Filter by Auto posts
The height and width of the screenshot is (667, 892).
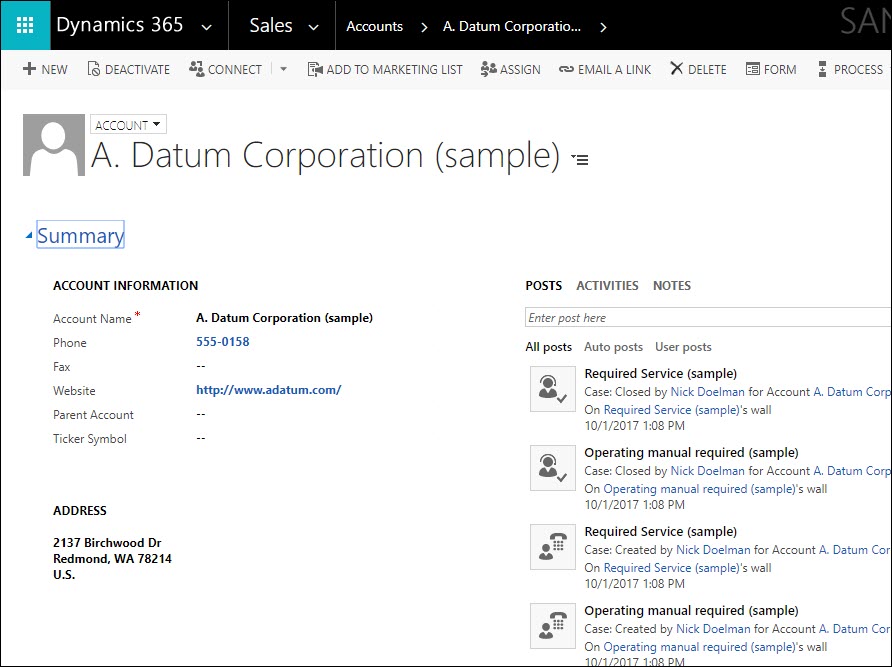point(613,347)
